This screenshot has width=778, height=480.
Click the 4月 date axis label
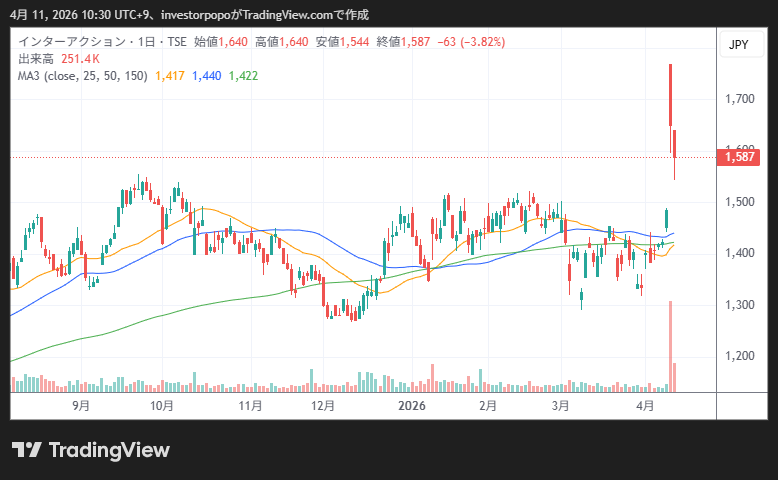pyautogui.click(x=645, y=406)
